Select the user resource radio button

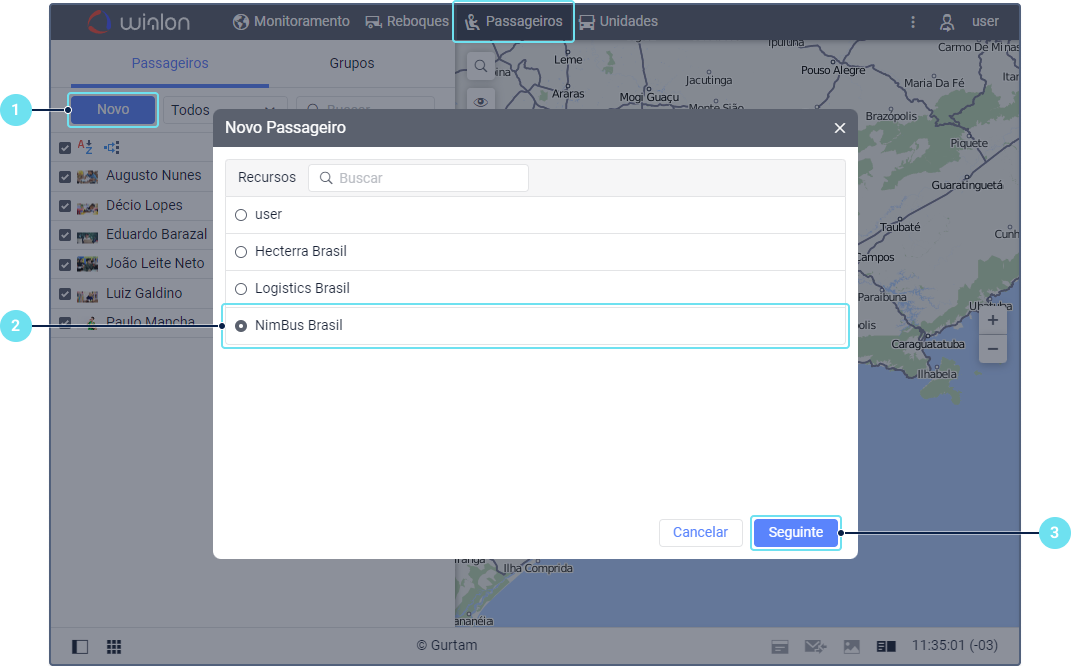click(241, 215)
